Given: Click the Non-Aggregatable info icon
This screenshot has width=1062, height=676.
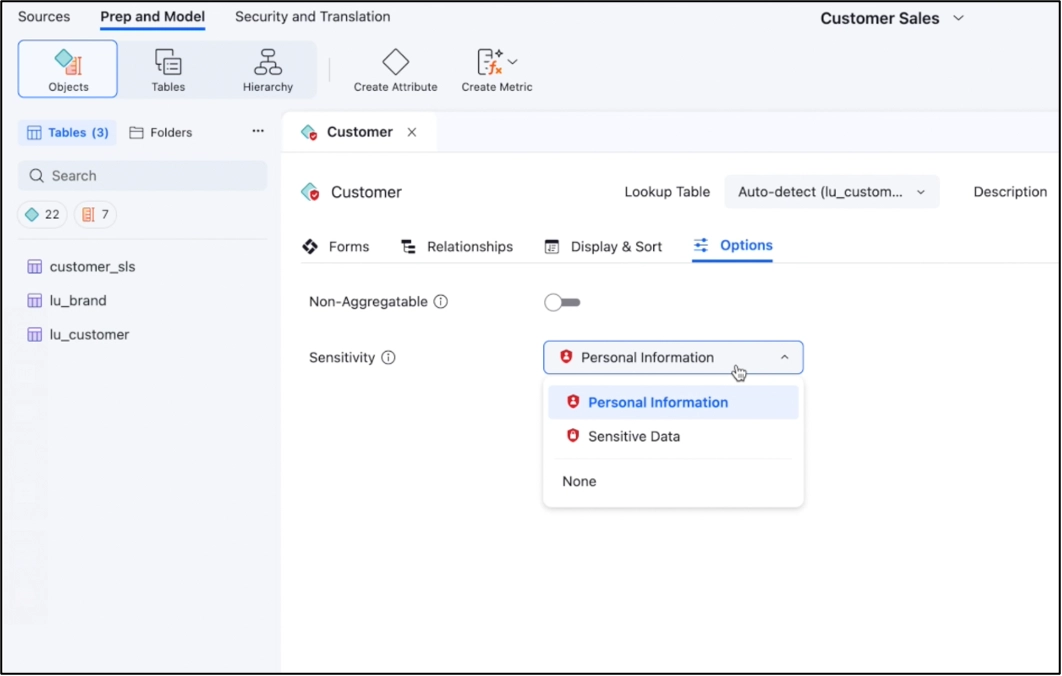Looking at the screenshot, I should pos(440,302).
